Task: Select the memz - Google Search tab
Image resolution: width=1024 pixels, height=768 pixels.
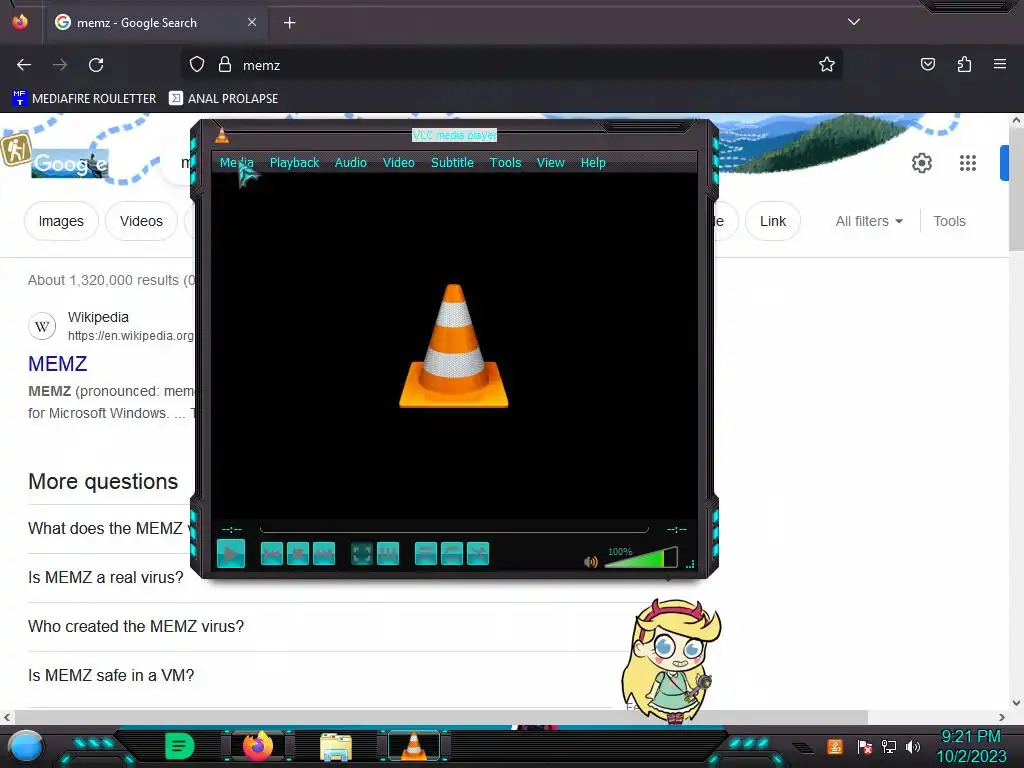Action: 155,23
